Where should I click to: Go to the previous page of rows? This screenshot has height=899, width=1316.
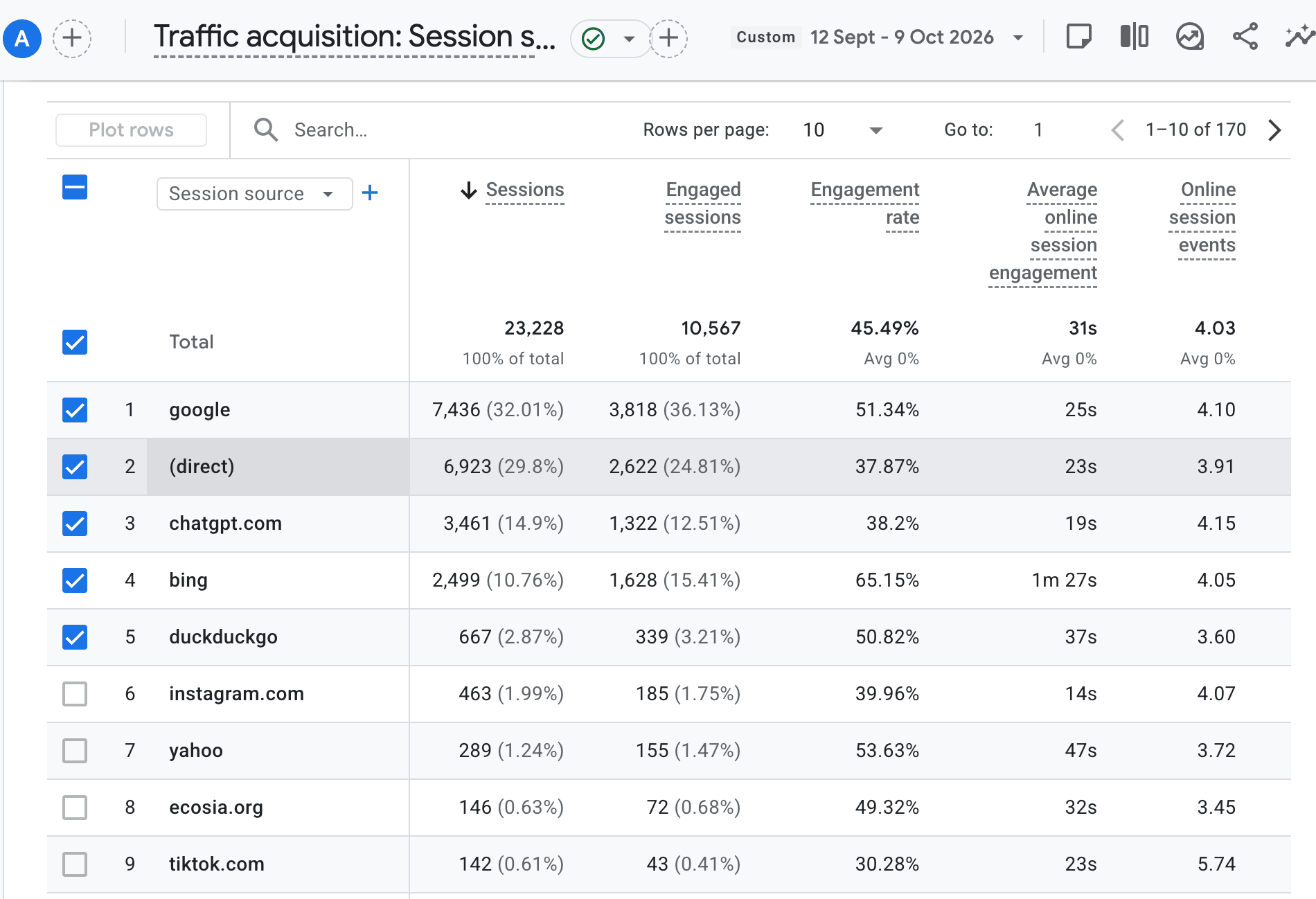[1118, 130]
